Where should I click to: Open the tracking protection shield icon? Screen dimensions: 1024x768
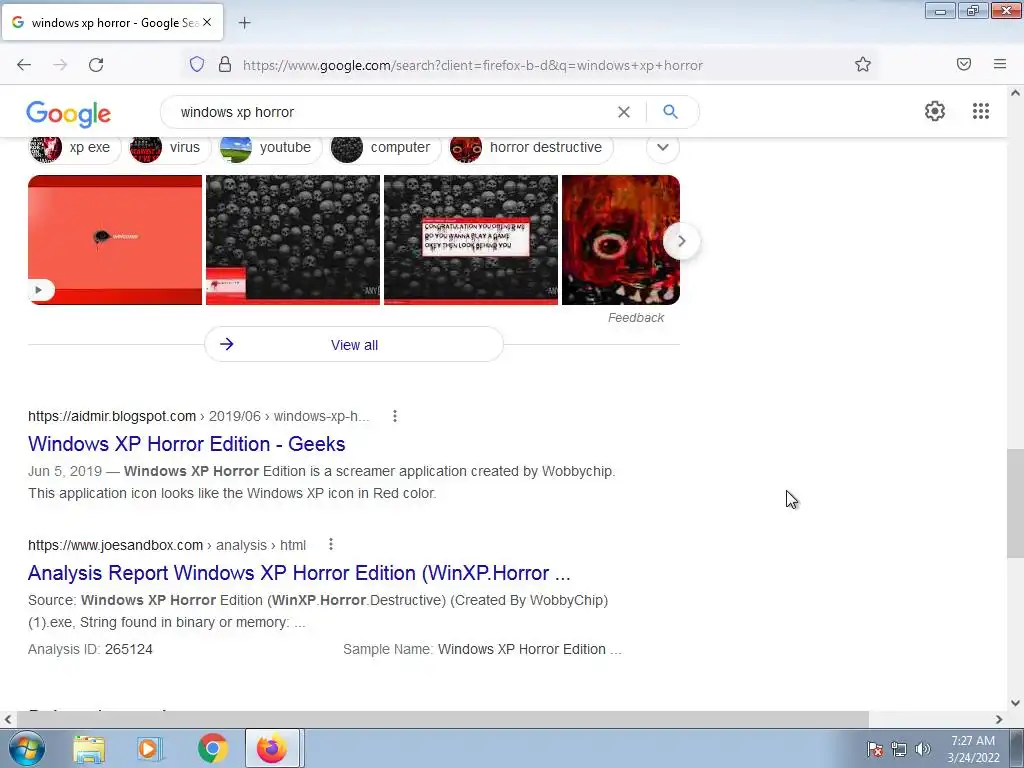pos(197,64)
